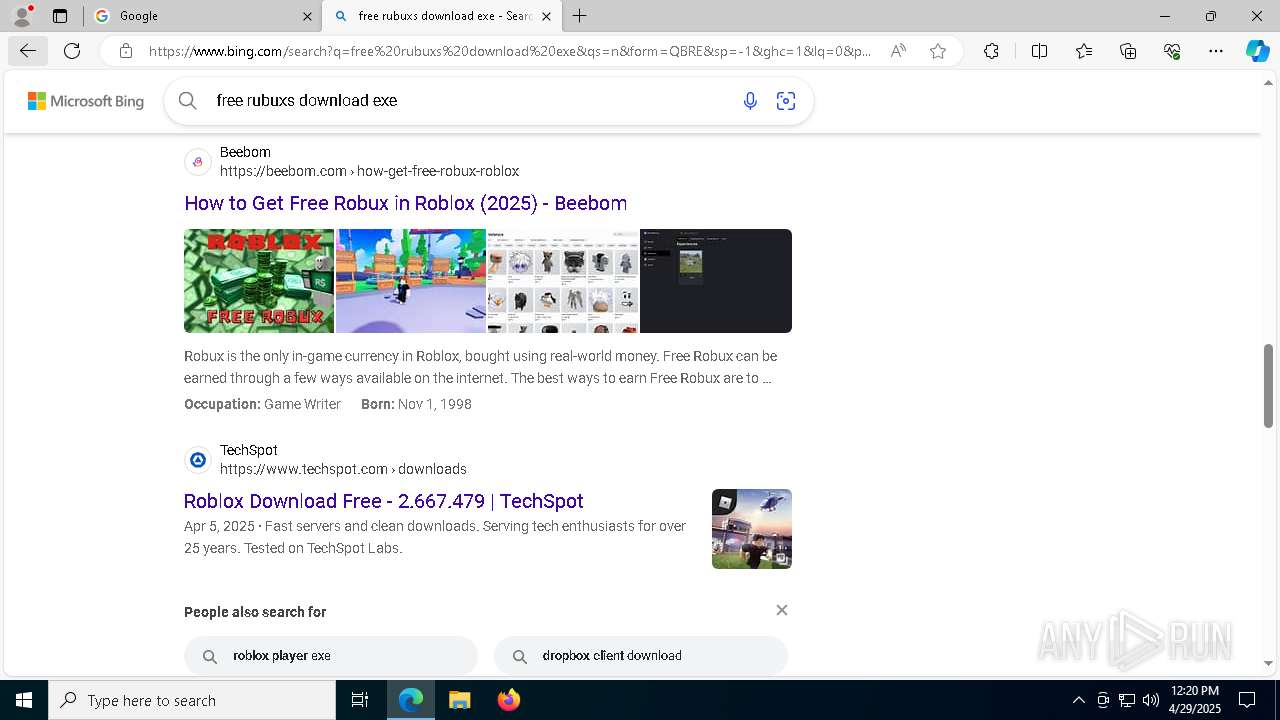Open the Favorites list
Viewport: 1280px width, 720px height.
pyautogui.click(x=1084, y=51)
